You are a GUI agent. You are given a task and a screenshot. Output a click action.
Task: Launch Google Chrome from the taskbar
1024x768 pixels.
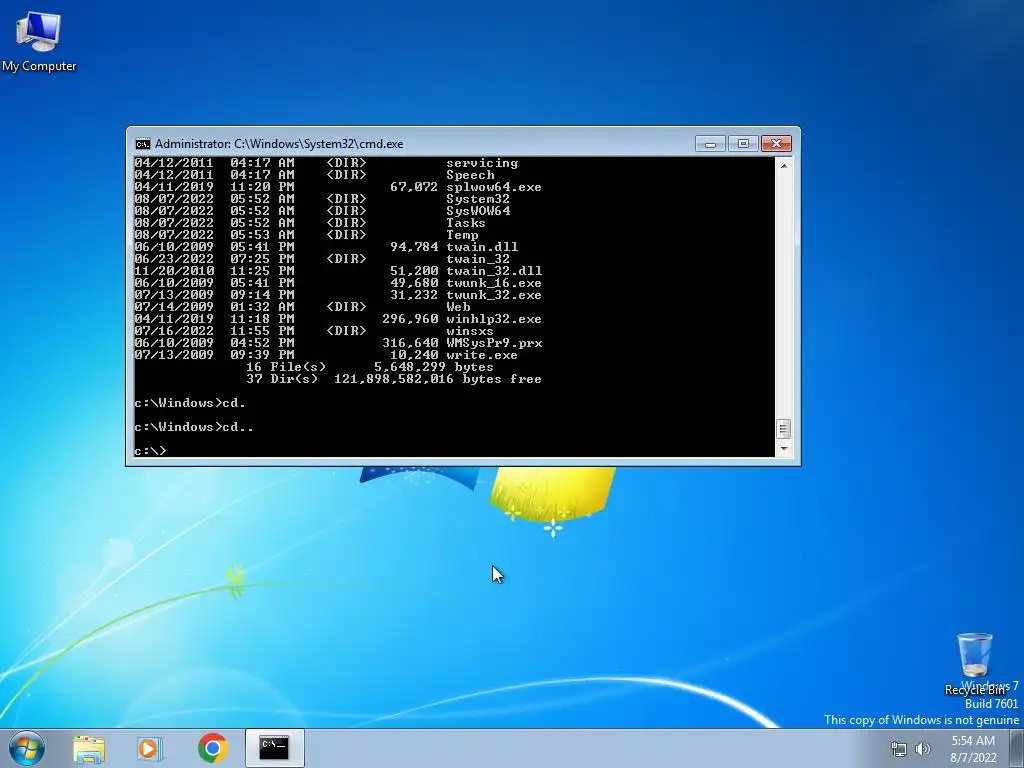point(212,748)
